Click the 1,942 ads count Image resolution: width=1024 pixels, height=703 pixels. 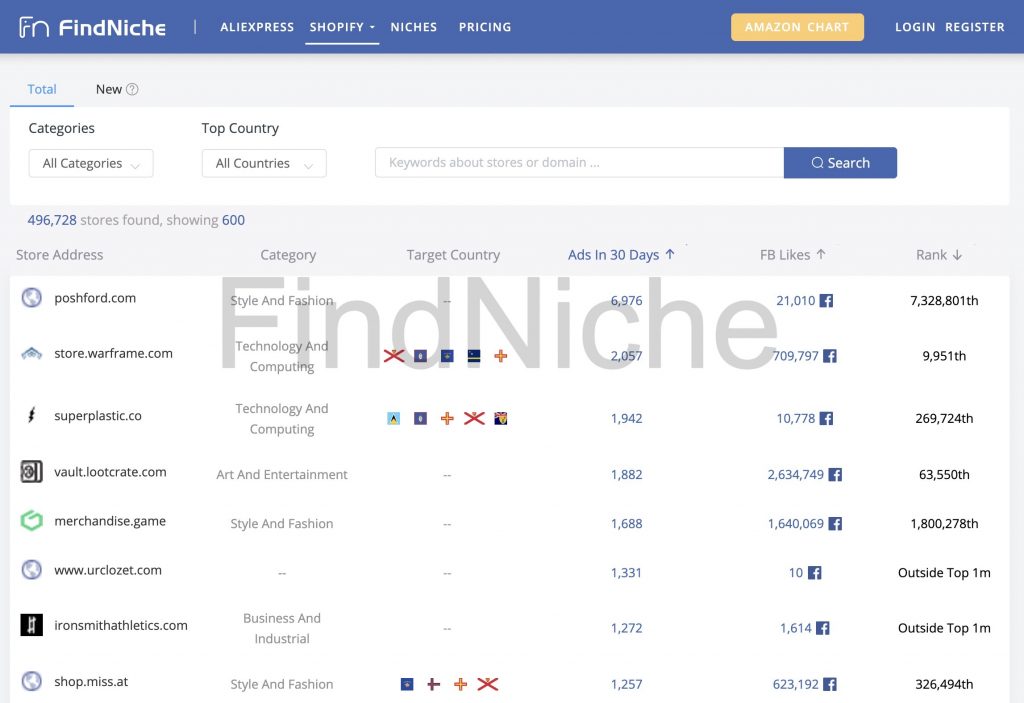[x=626, y=418]
